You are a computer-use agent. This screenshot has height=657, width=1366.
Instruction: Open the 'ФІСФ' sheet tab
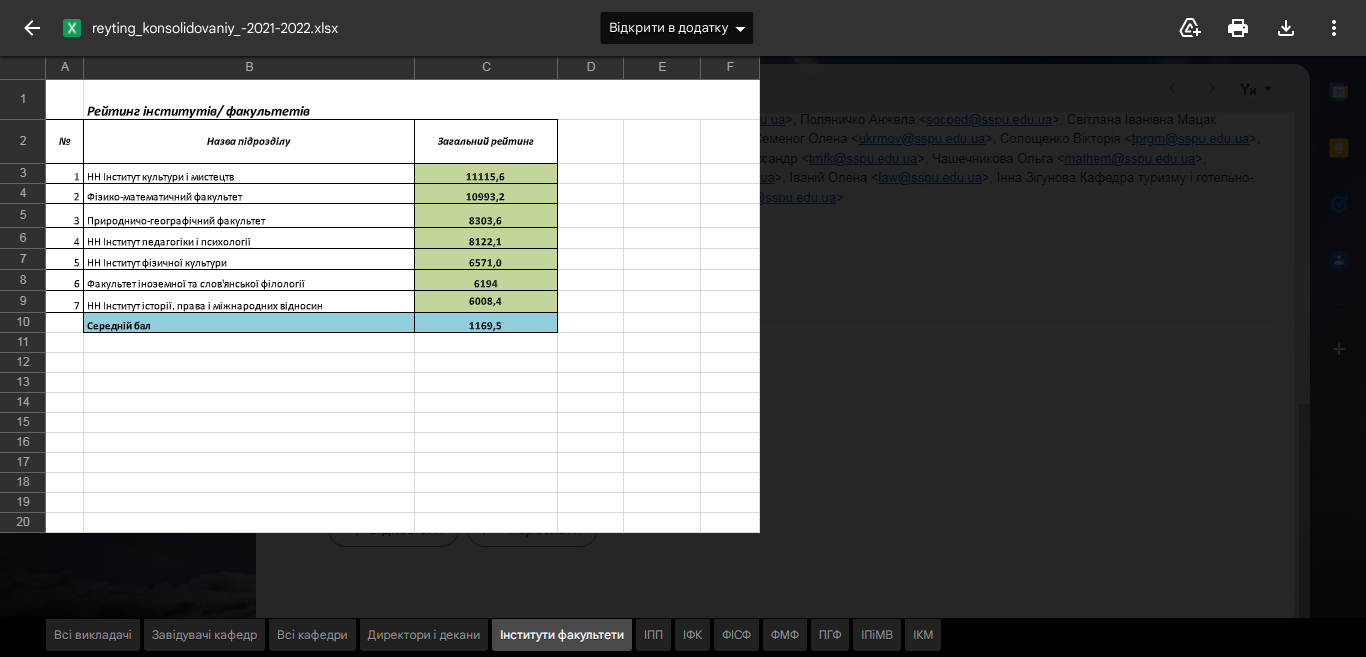[x=736, y=635]
